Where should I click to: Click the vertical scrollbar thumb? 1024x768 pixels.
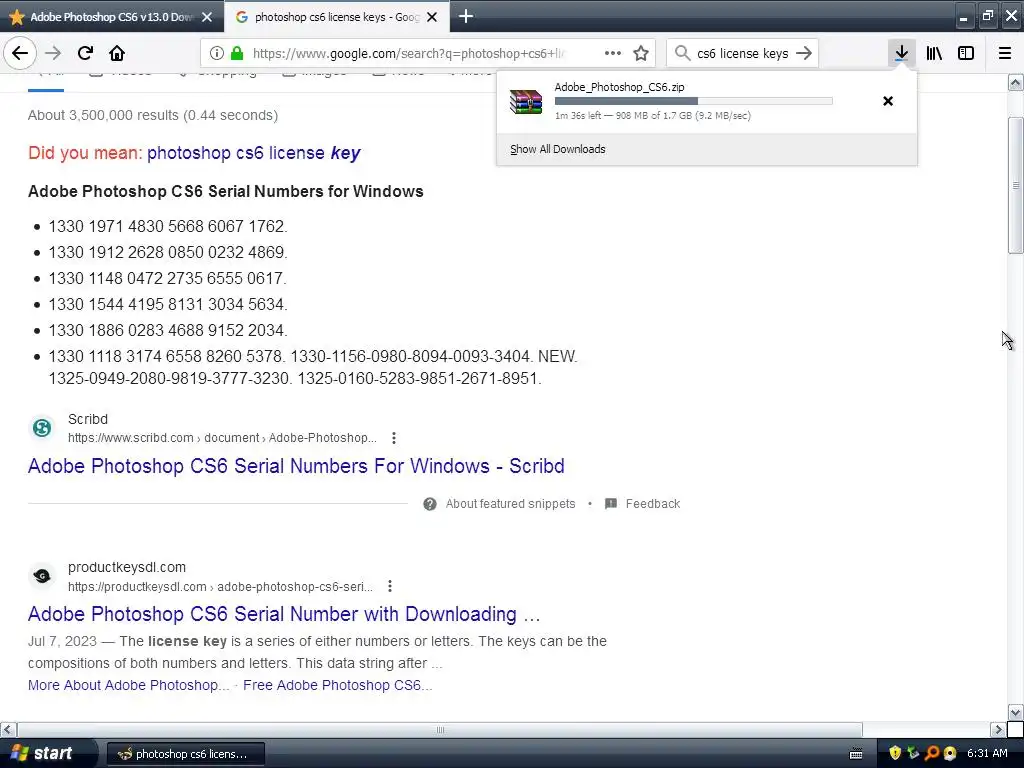click(1015, 185)
